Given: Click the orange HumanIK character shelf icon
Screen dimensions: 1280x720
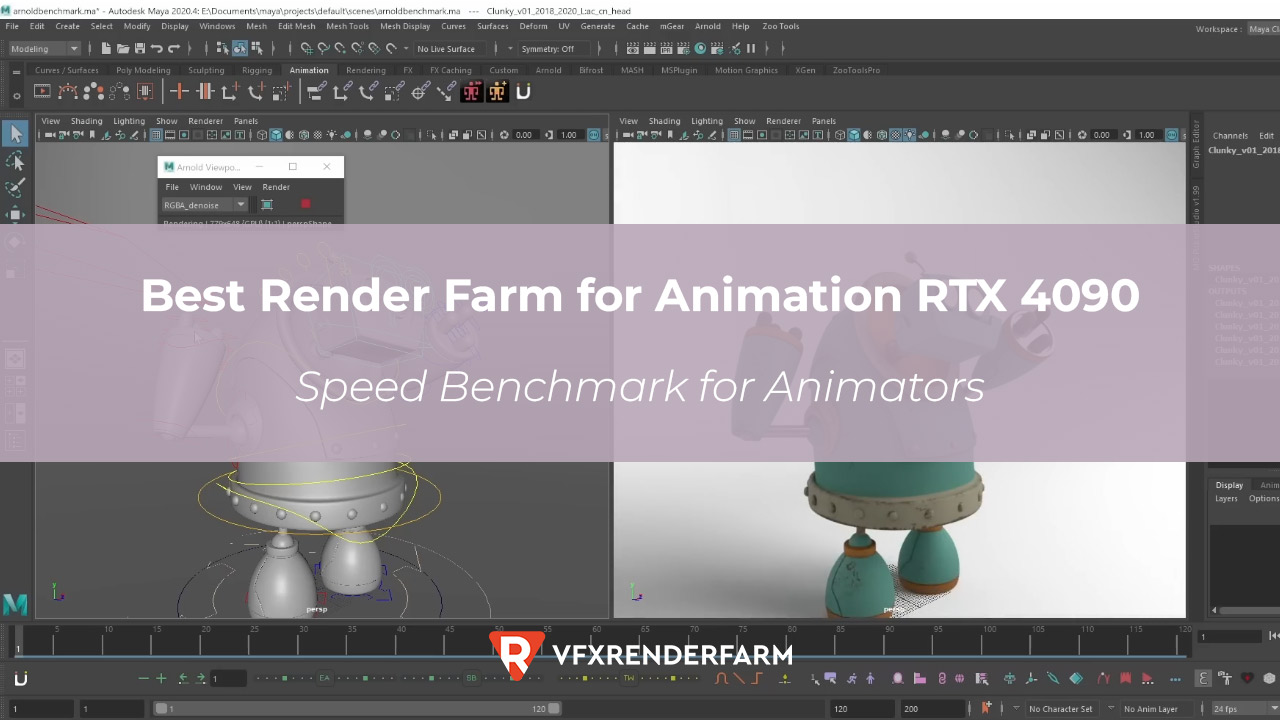Looking at the screenshot, I should (x=497, y=91).
